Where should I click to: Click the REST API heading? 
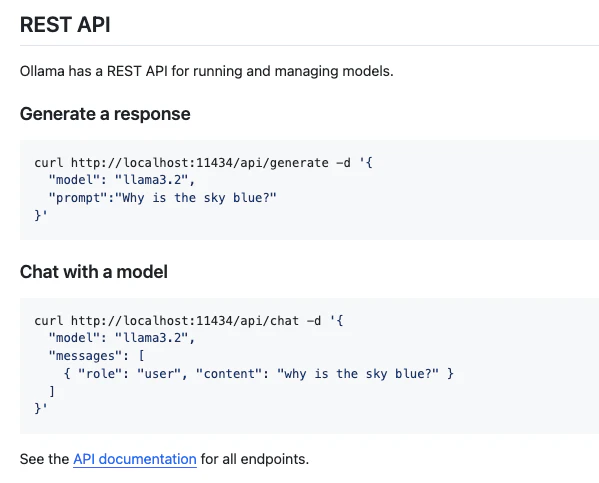coord(65,25)
